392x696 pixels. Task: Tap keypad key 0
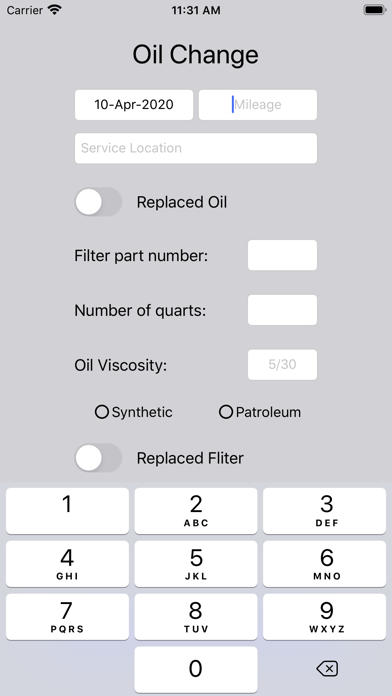196,669
